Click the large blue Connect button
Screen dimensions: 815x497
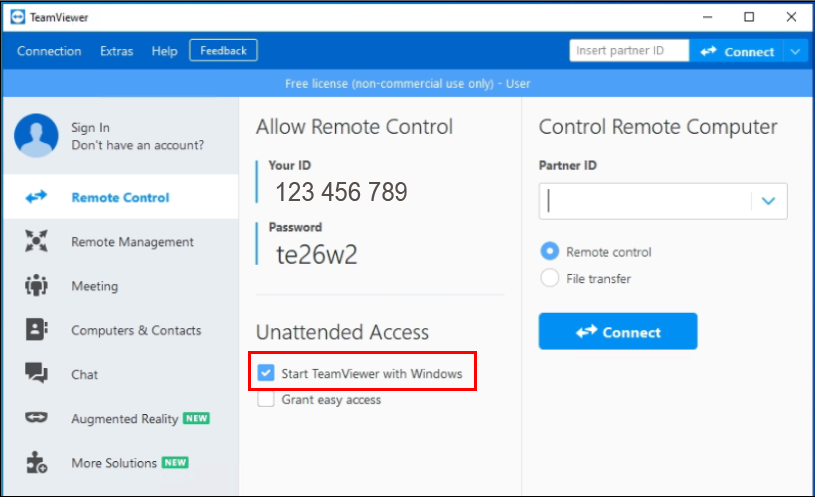[618, 331]
